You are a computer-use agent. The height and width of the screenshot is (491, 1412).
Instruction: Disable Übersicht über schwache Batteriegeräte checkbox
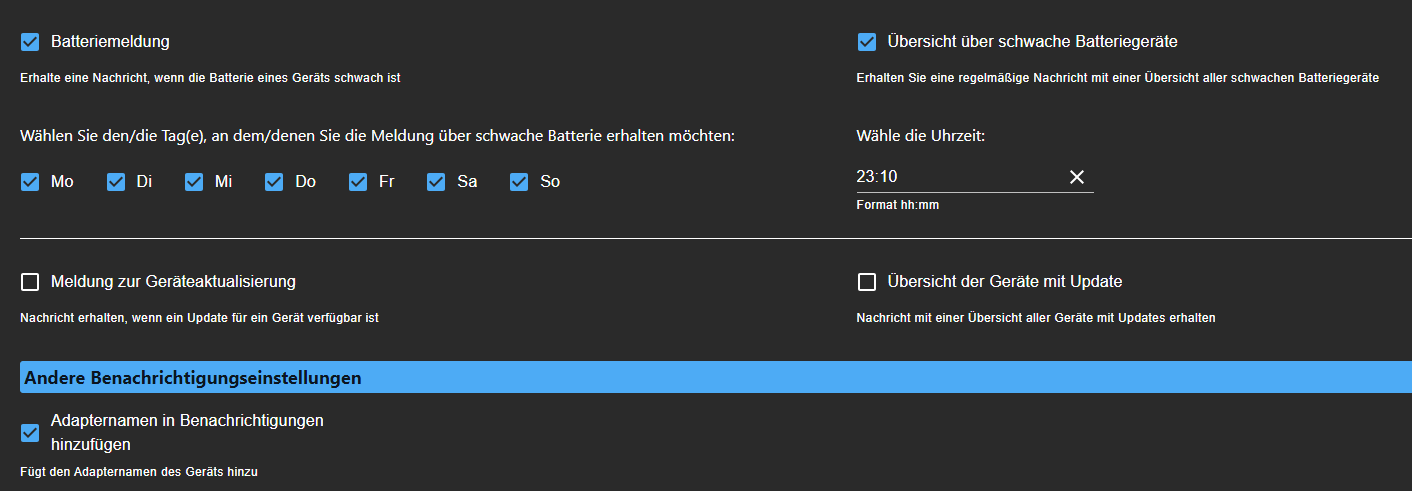pyautogui.click(x=867, y=42)
